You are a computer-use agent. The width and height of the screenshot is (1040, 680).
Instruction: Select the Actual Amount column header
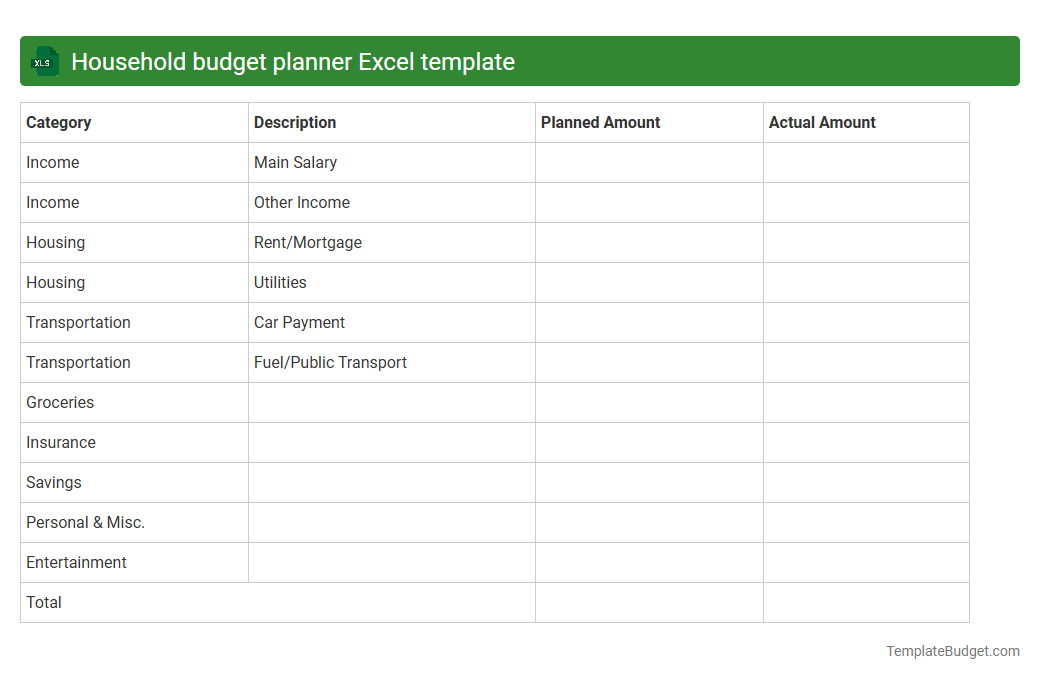(822, 122)
